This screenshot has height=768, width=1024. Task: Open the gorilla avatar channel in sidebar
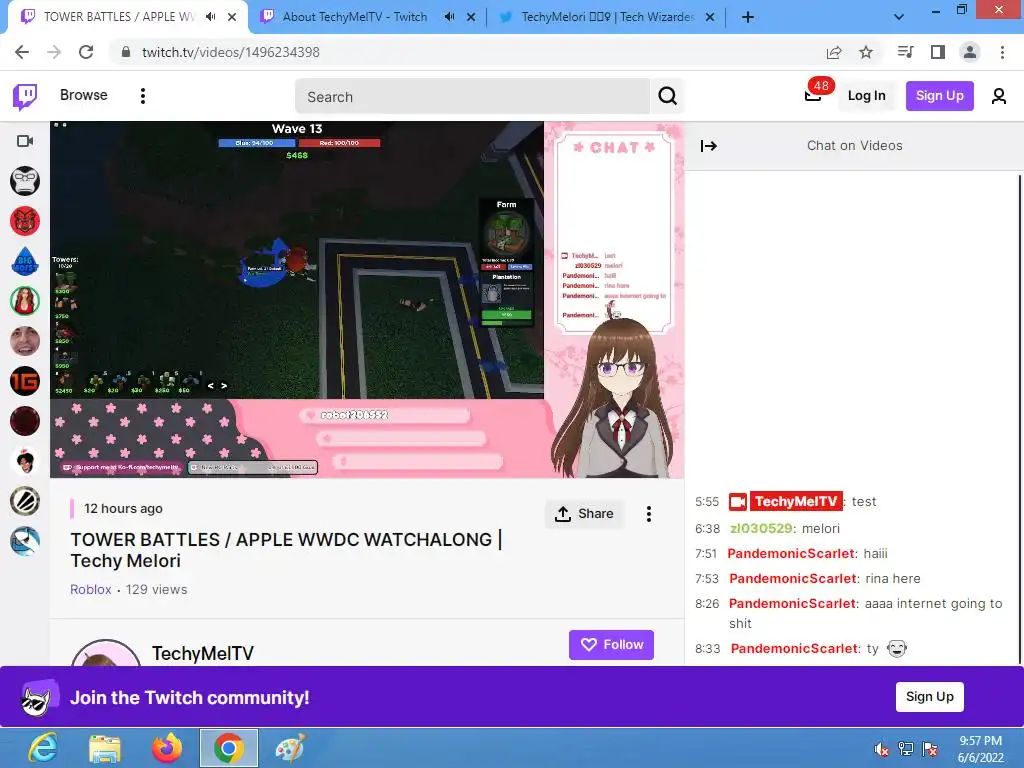coord(25,181)
